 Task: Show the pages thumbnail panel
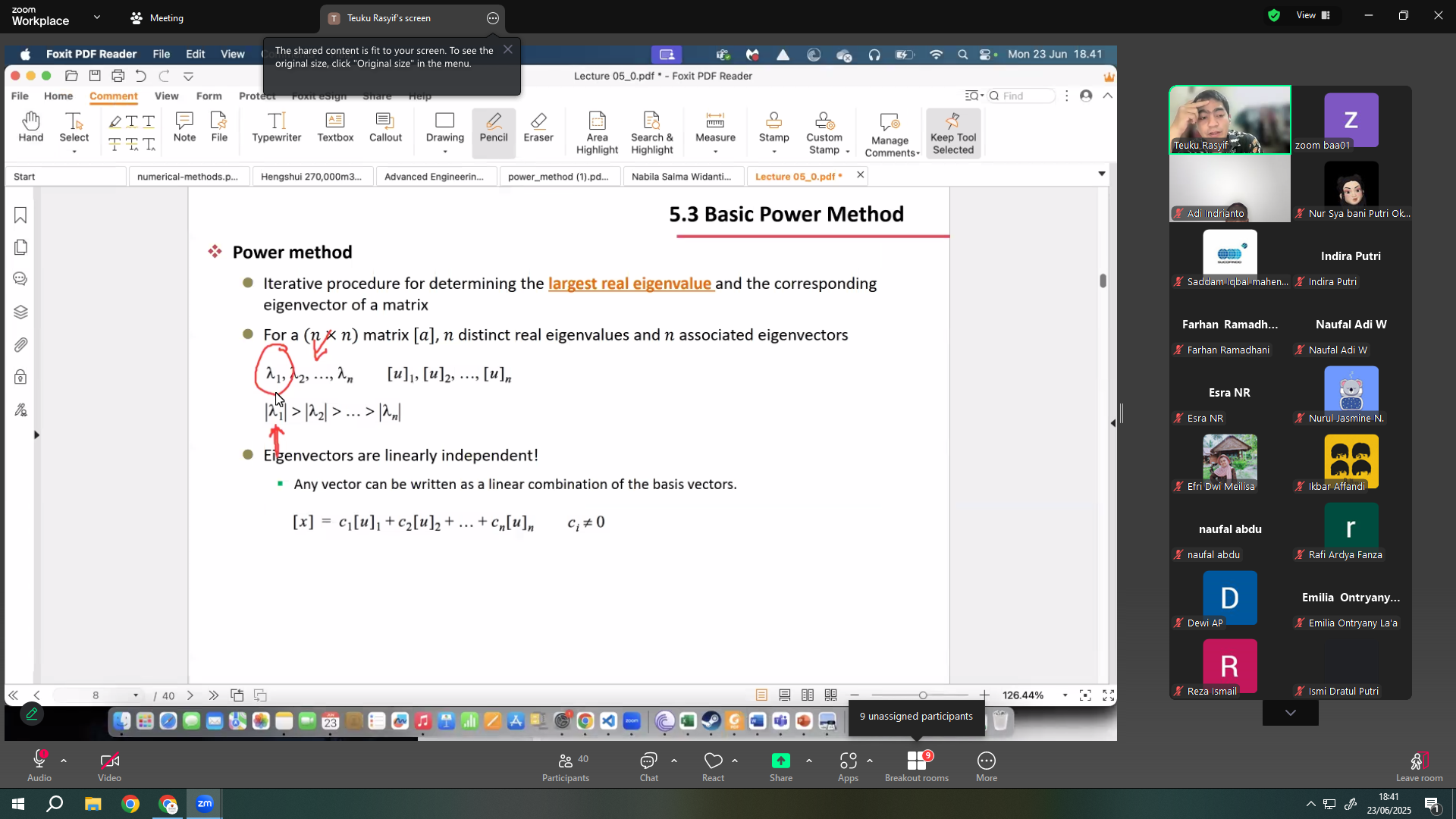20,247
